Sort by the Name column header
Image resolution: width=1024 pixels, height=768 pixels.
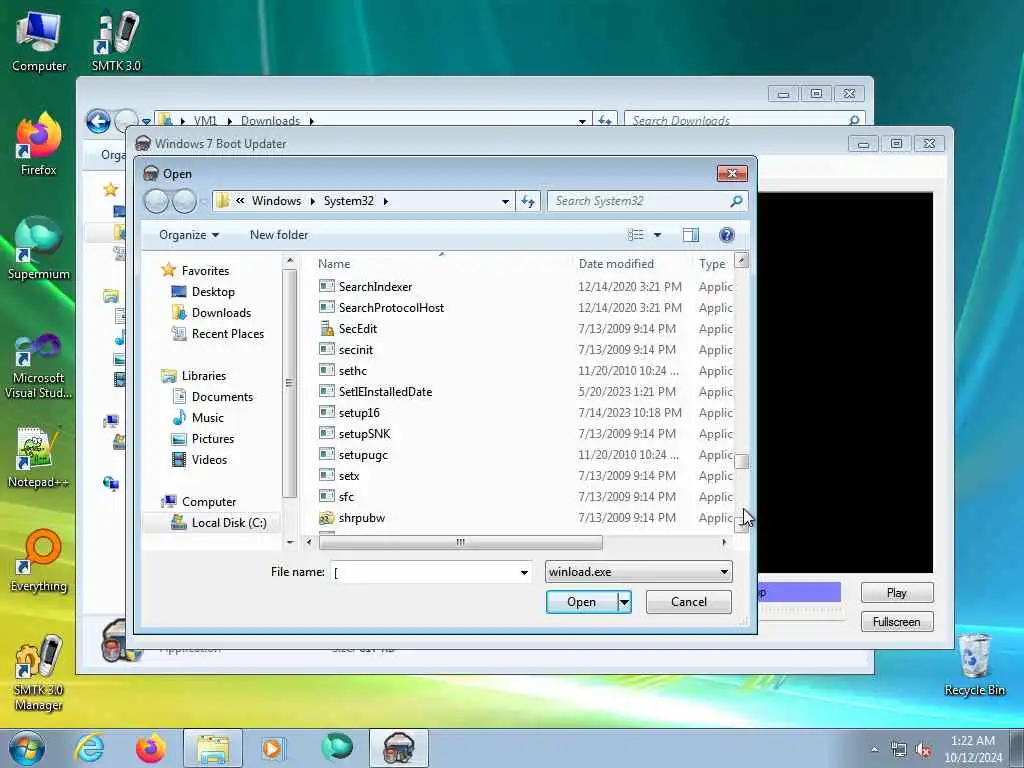click(x=442, y=264)
